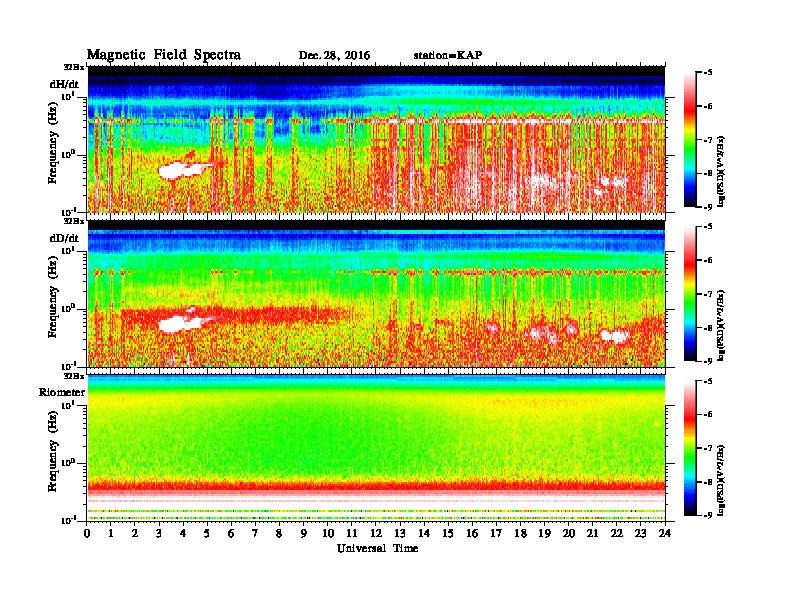Screen dimensions: 792x612
Task: Click hour "9" on the time axis
Action: pyautogui.click(x=304, y=534)
